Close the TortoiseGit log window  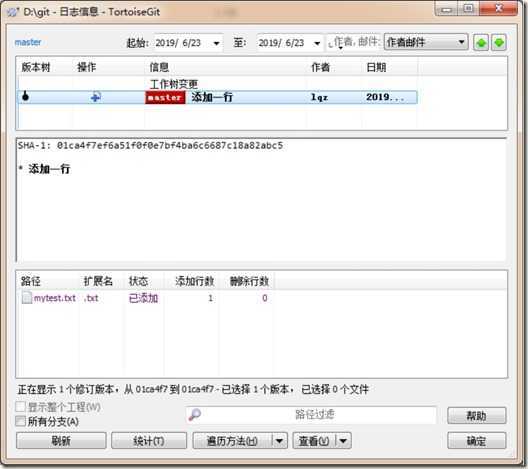pyautogui.click(x=499, y=9)
